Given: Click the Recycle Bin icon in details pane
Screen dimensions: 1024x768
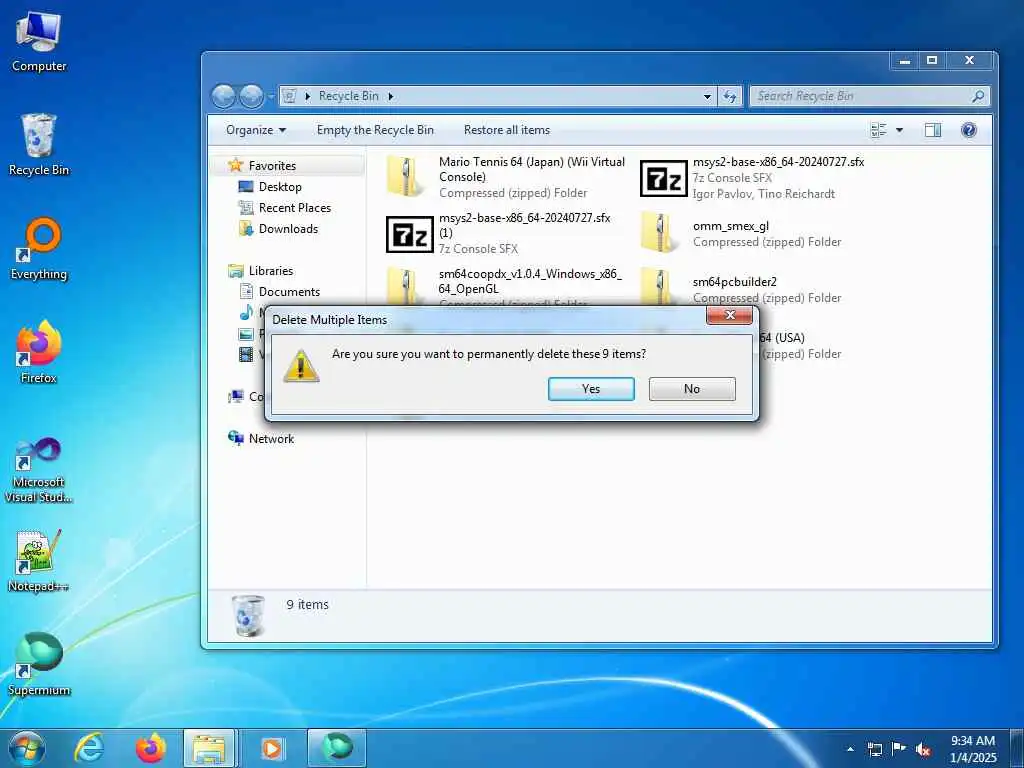Looking at the screenshot, I should click(249, 616).
